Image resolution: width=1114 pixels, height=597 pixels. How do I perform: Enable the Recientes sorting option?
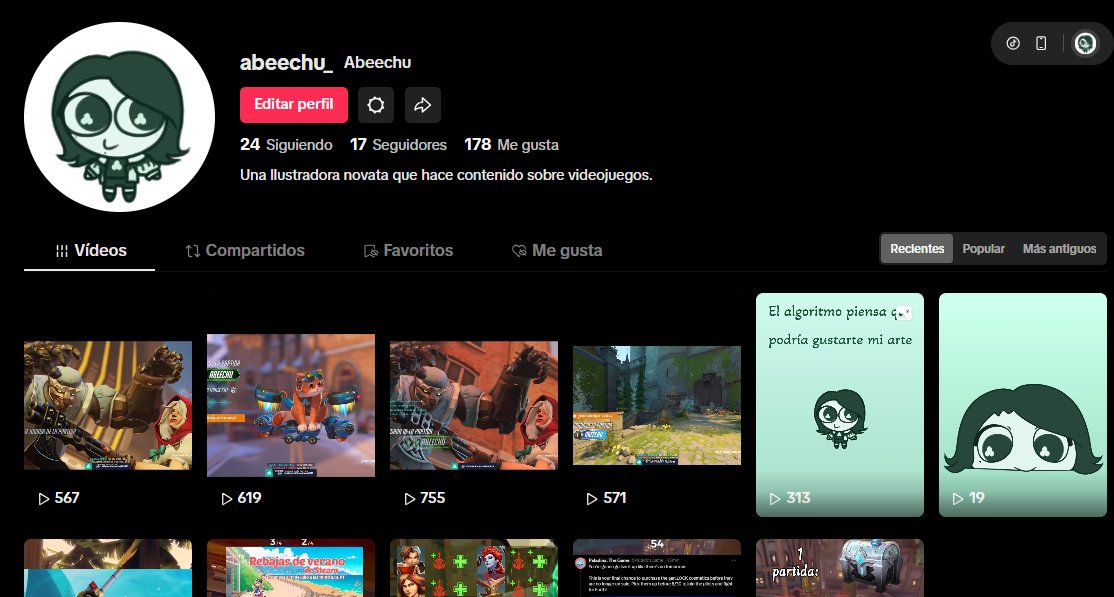(x=916, y=248)
